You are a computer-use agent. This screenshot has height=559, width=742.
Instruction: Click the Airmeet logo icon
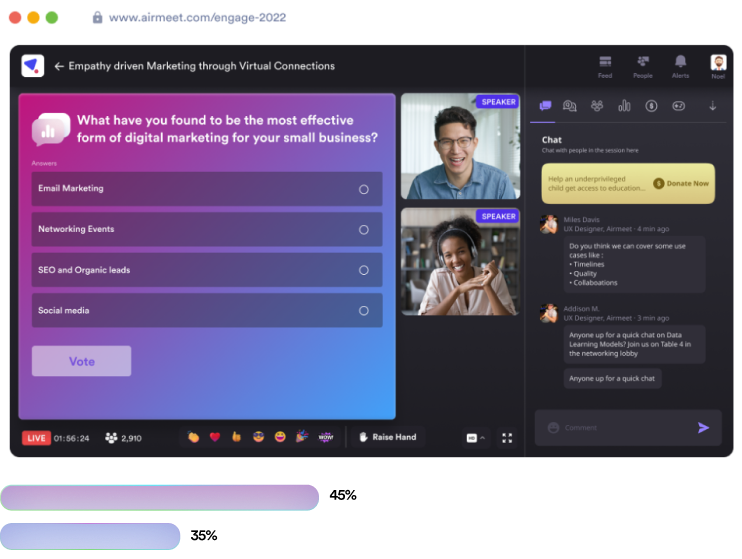(x=33, y=66)
